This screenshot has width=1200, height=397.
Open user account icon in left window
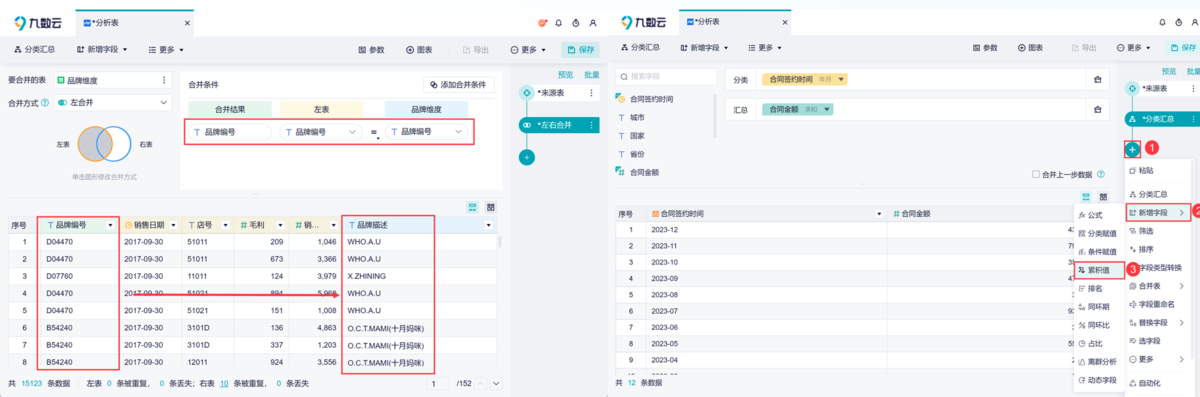(593, 22)
